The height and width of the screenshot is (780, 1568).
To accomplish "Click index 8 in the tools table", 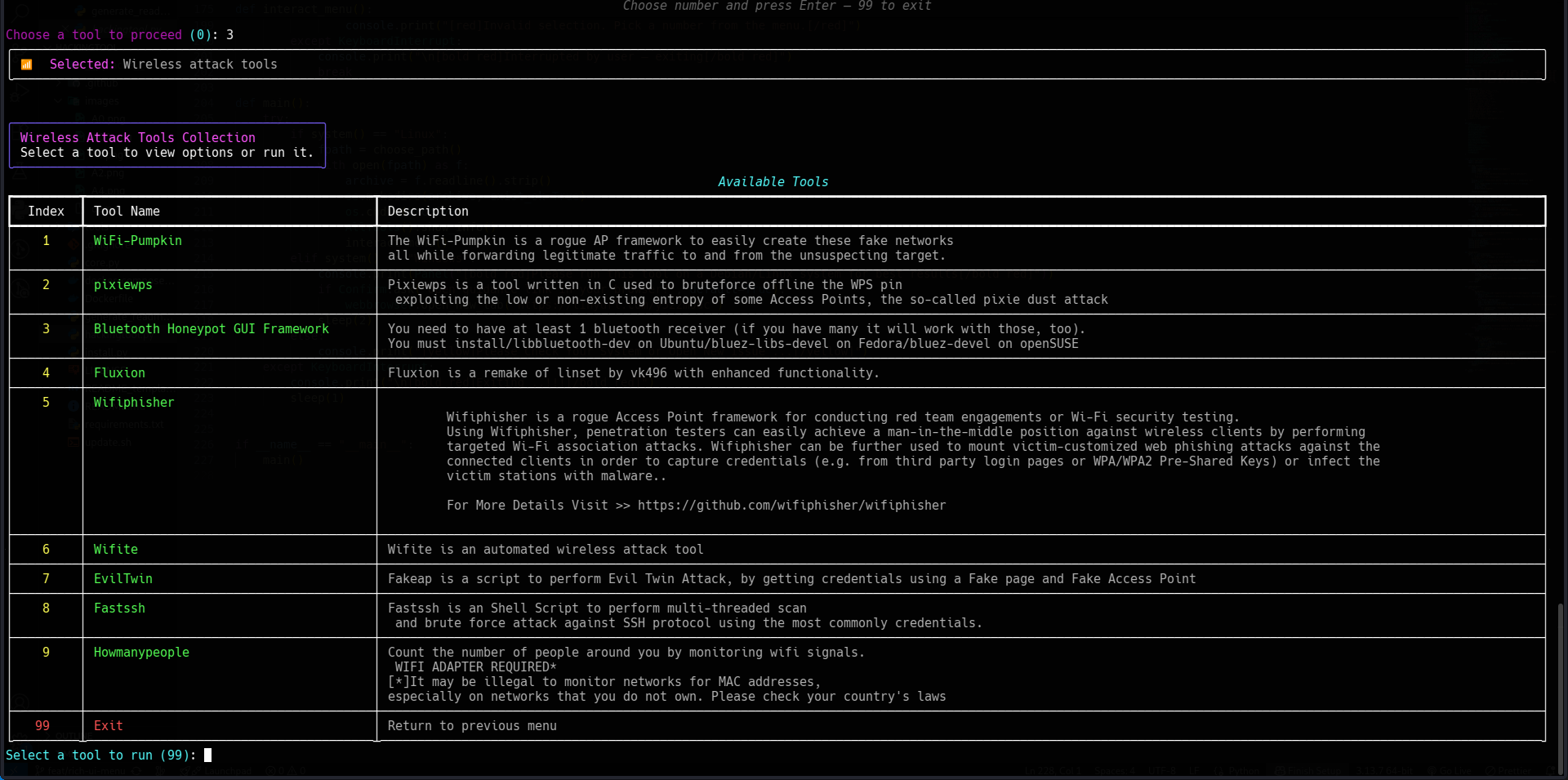I will click(46, 608).
